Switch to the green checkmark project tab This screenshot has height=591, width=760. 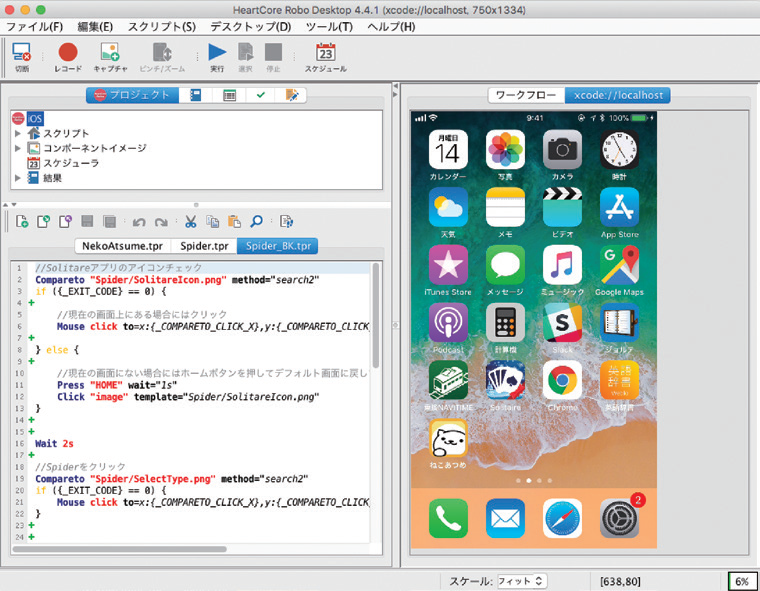pos(261,95)
